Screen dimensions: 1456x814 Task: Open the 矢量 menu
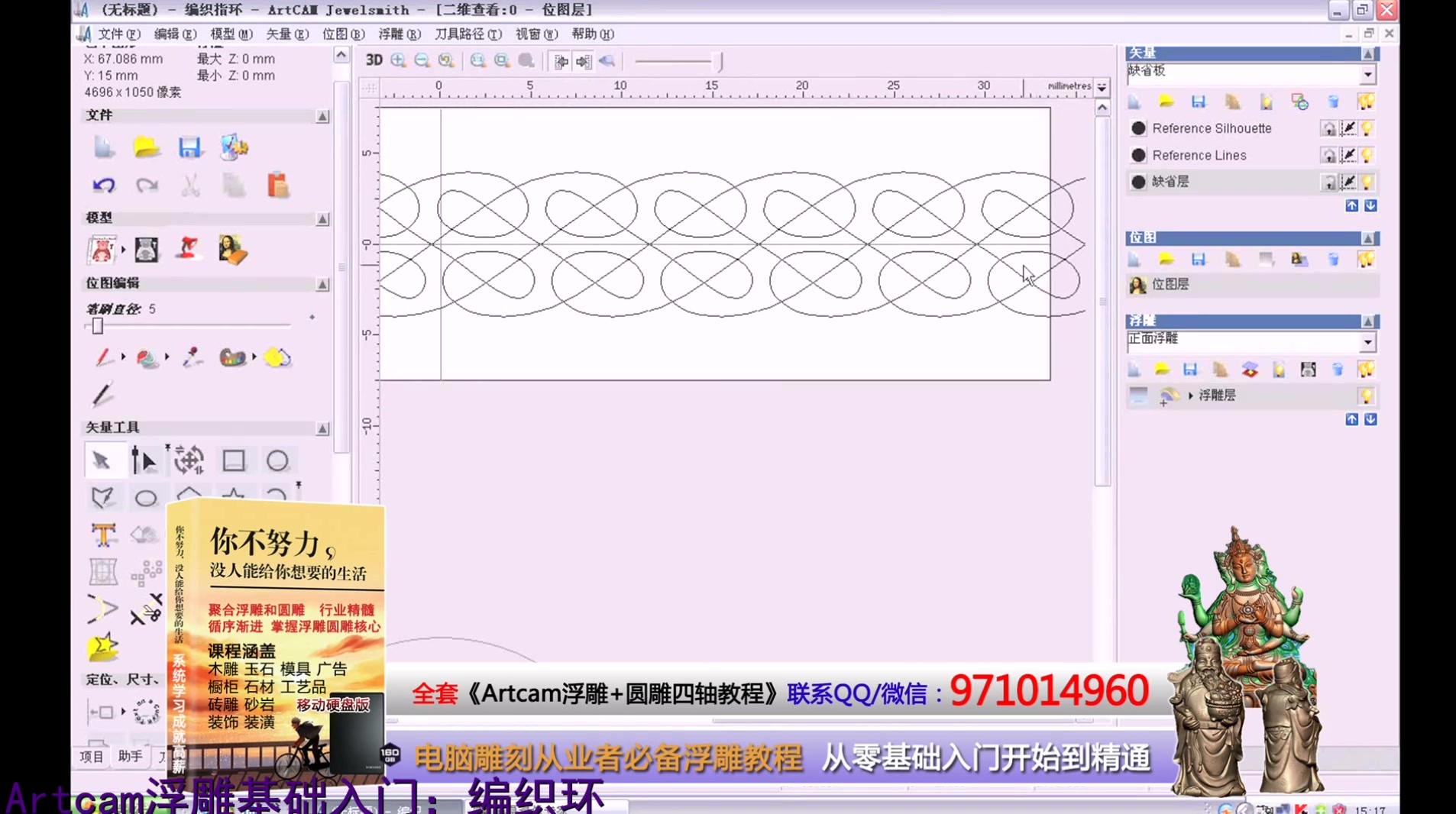pyautogui.click(x=289, y=34)
